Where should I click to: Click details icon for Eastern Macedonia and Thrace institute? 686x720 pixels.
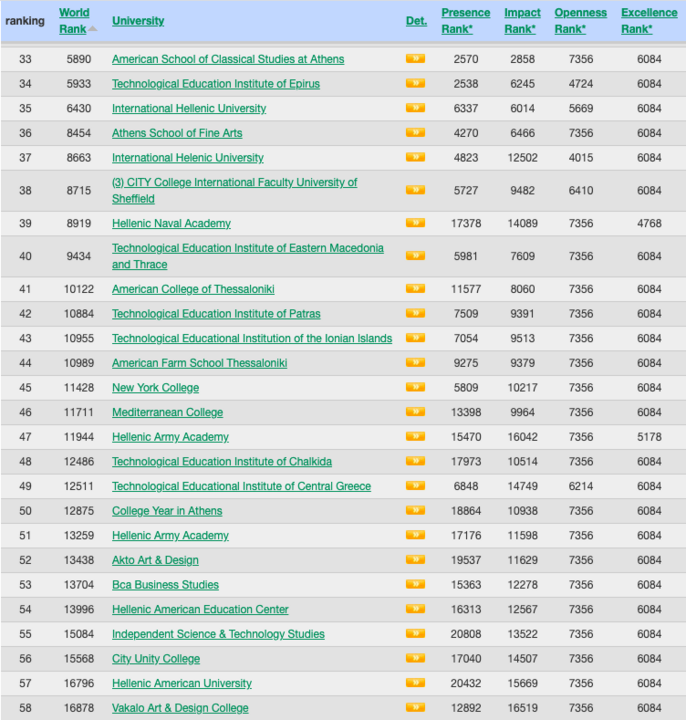[x=415, y=256]
